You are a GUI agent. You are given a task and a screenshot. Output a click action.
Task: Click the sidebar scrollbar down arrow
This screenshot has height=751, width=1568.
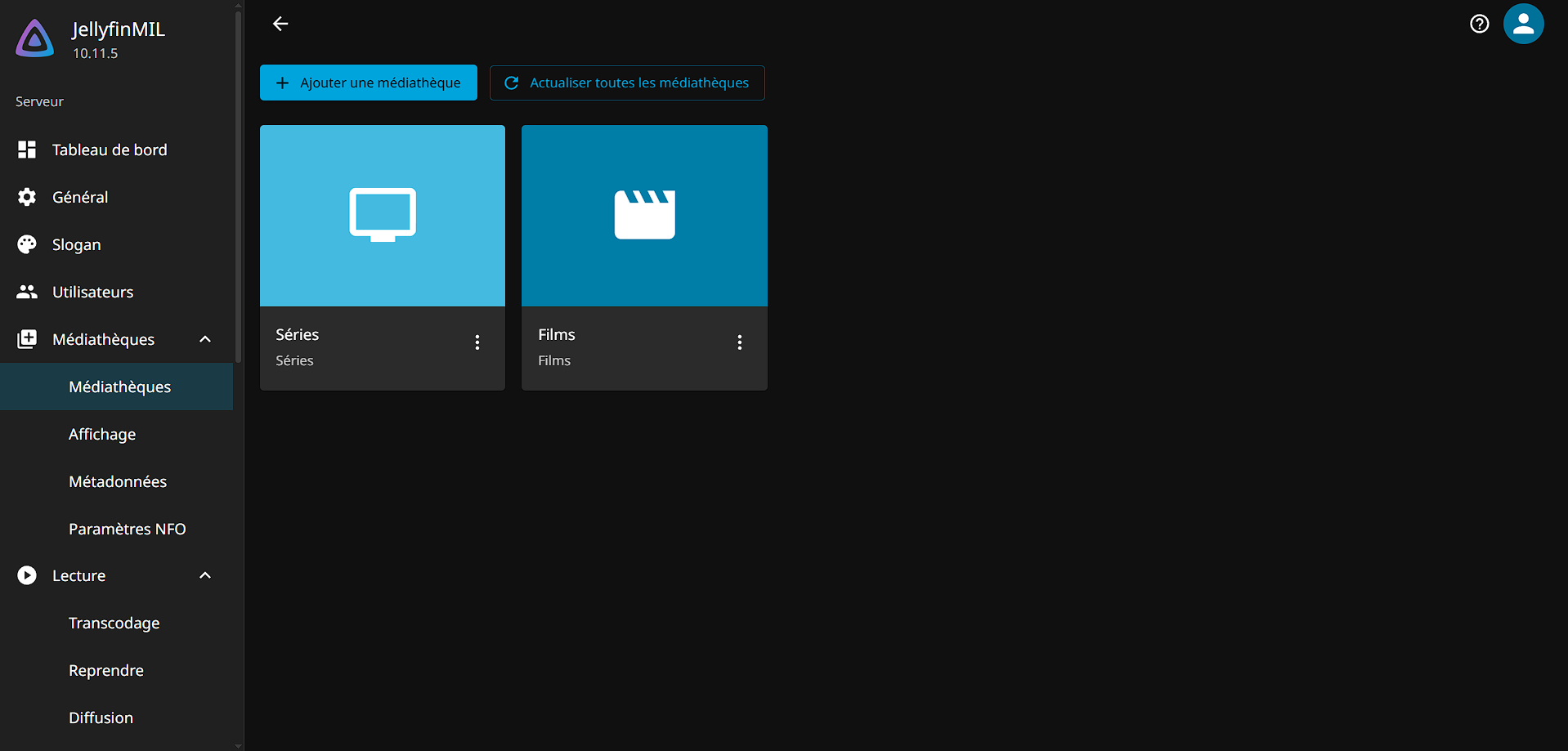pyautogui.click(x=238, y=745)
